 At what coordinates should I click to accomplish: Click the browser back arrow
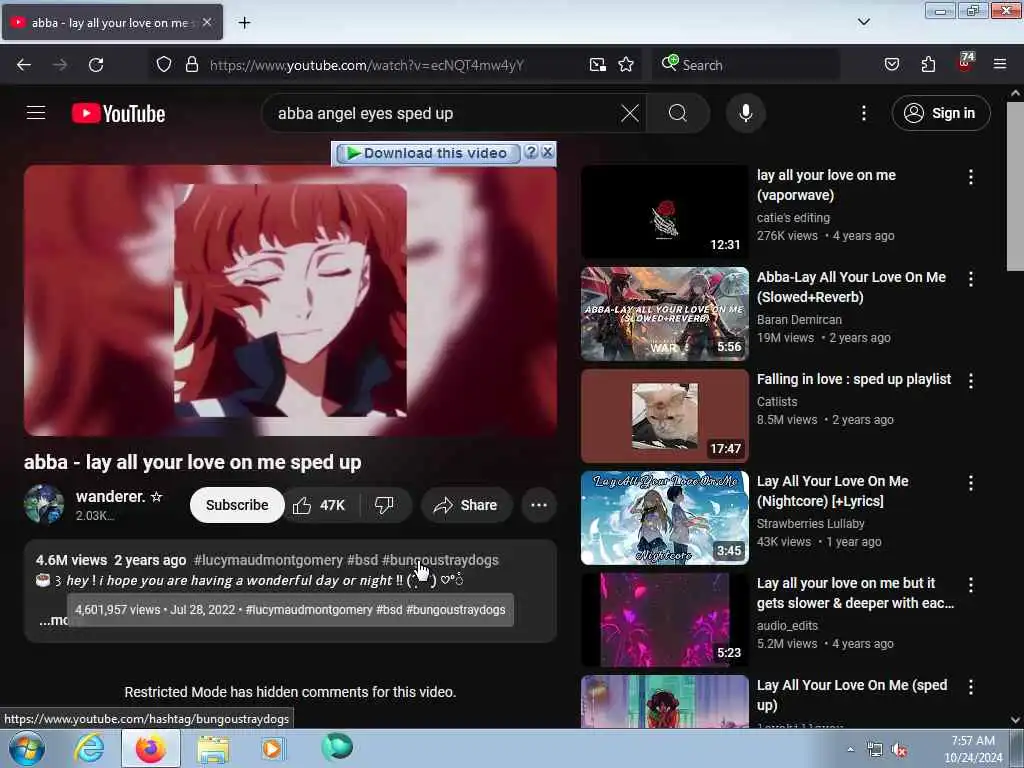24,65
